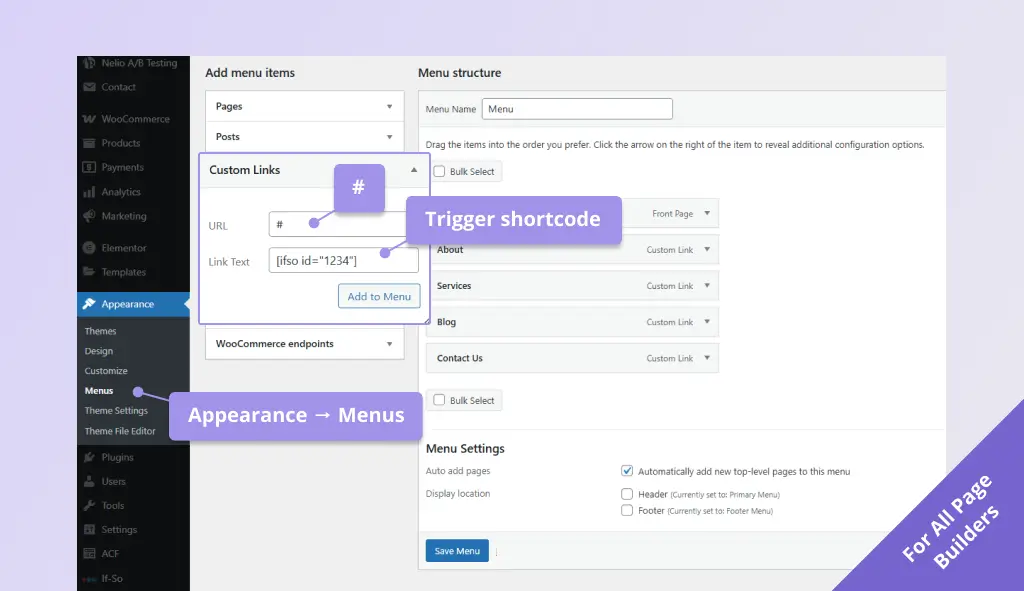This screenshot has height=591, width=1024.
Task: Select the Marketing megaphone icon
Action: [90, 216]
